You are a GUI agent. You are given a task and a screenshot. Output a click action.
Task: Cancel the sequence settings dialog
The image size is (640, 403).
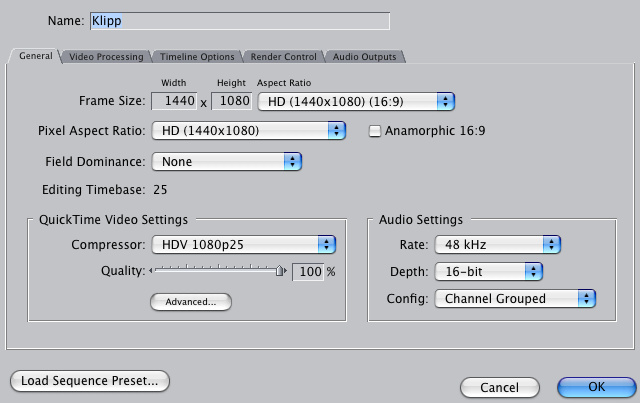click(499, 387)
